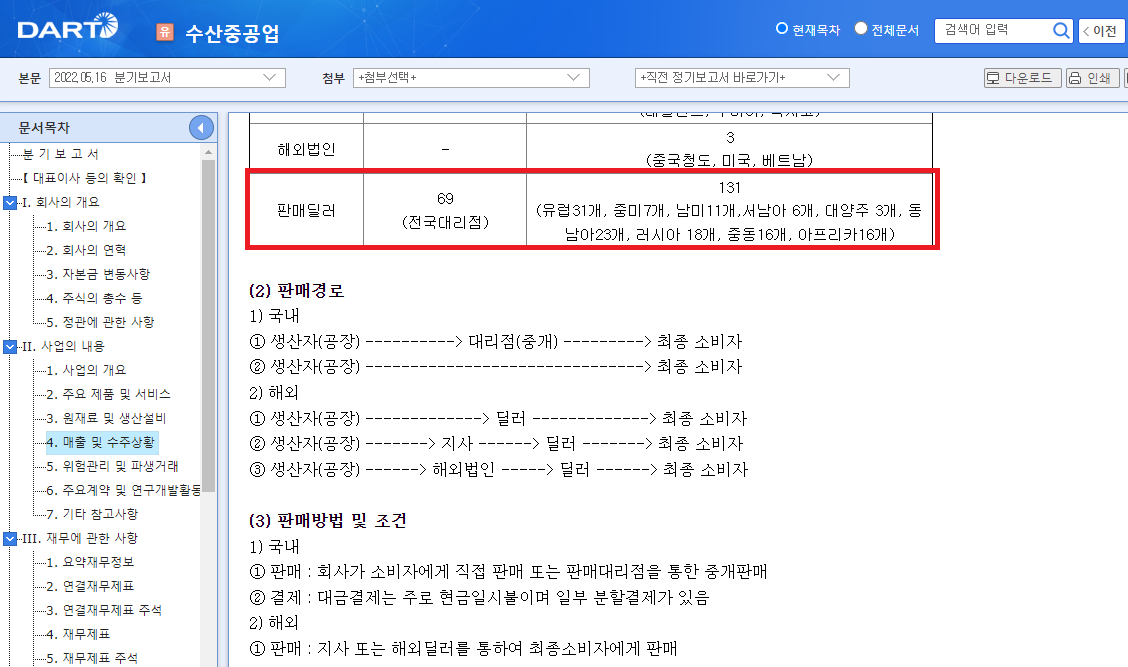This screenshot has width=1128, height=667.
Task: Go back using the 이전 button
Action: [1100, 31]
